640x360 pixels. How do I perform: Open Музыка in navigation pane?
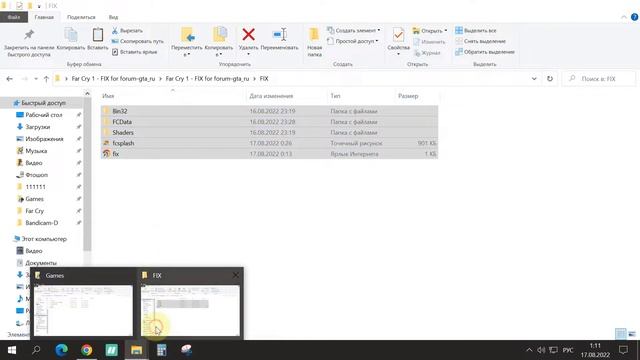click(x=36, y=151)
